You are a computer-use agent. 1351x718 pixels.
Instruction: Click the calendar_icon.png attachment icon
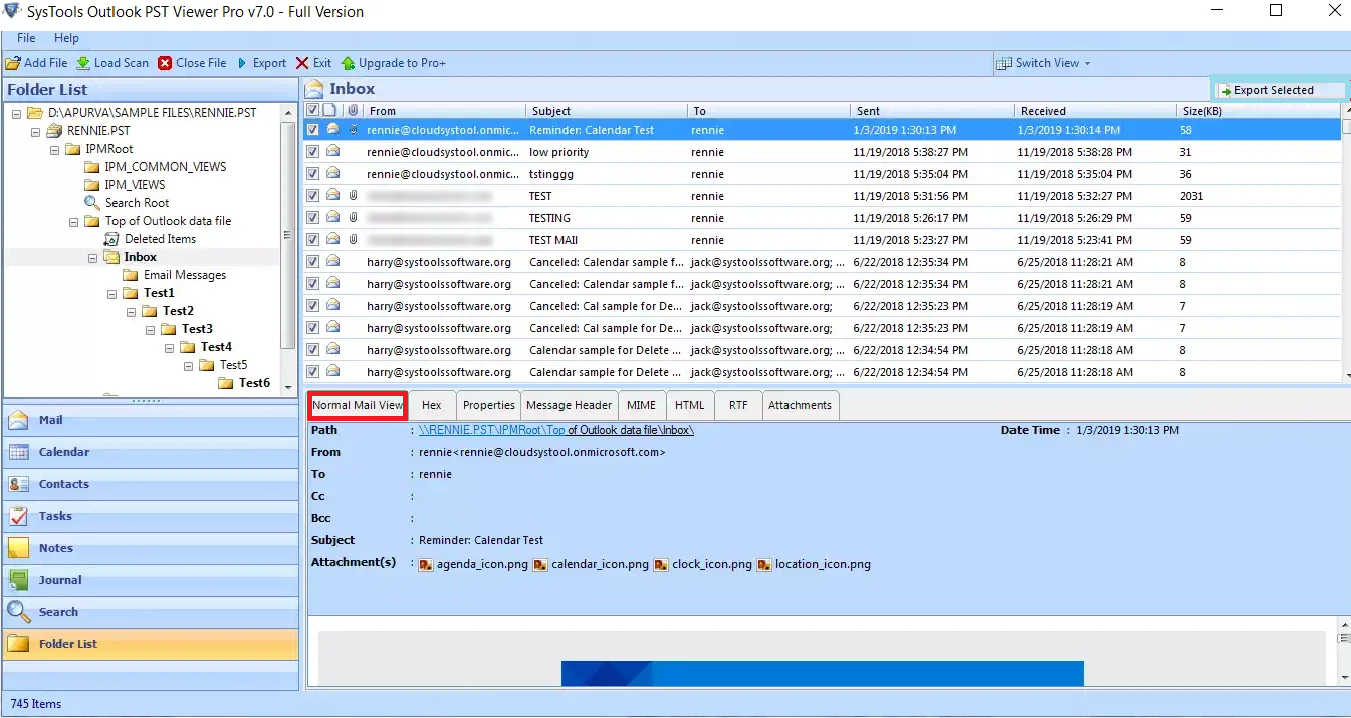click(x=540, y=565)
